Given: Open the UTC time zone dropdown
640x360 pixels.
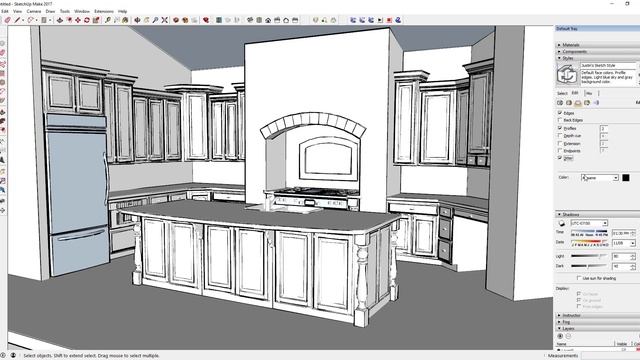Looking at the screenshot, I should click(x=589, y=223).
